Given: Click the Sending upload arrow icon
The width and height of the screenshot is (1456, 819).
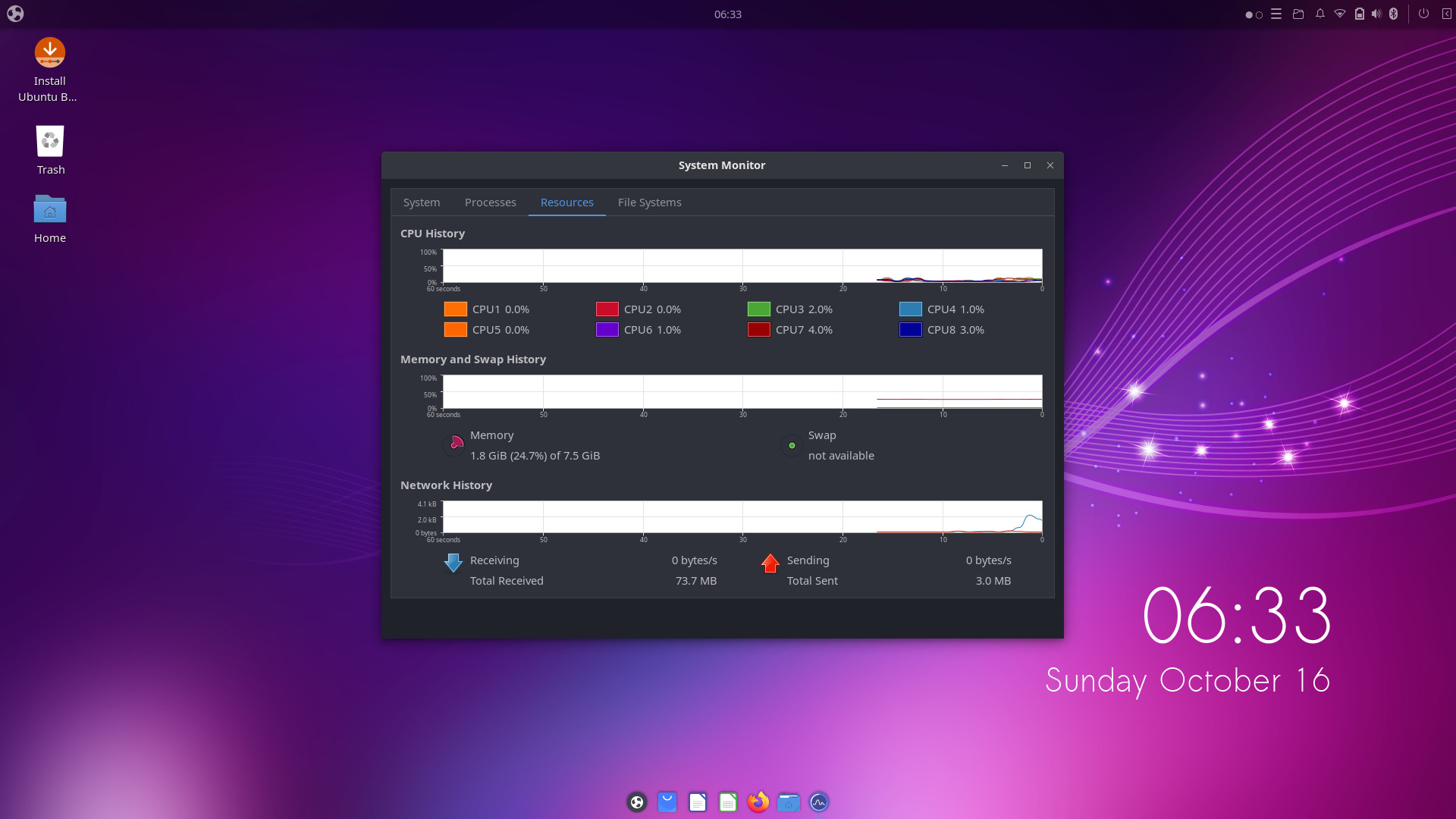Looking at the screenshot, I should pos(770,563).
